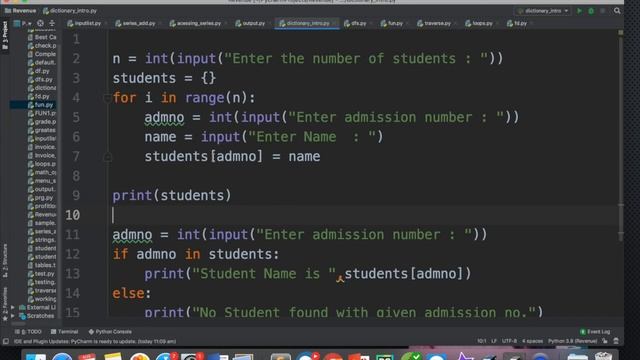This screenshot has width=640, height=360.
Task: Select check.py in project tree
Action: point(42,45)
